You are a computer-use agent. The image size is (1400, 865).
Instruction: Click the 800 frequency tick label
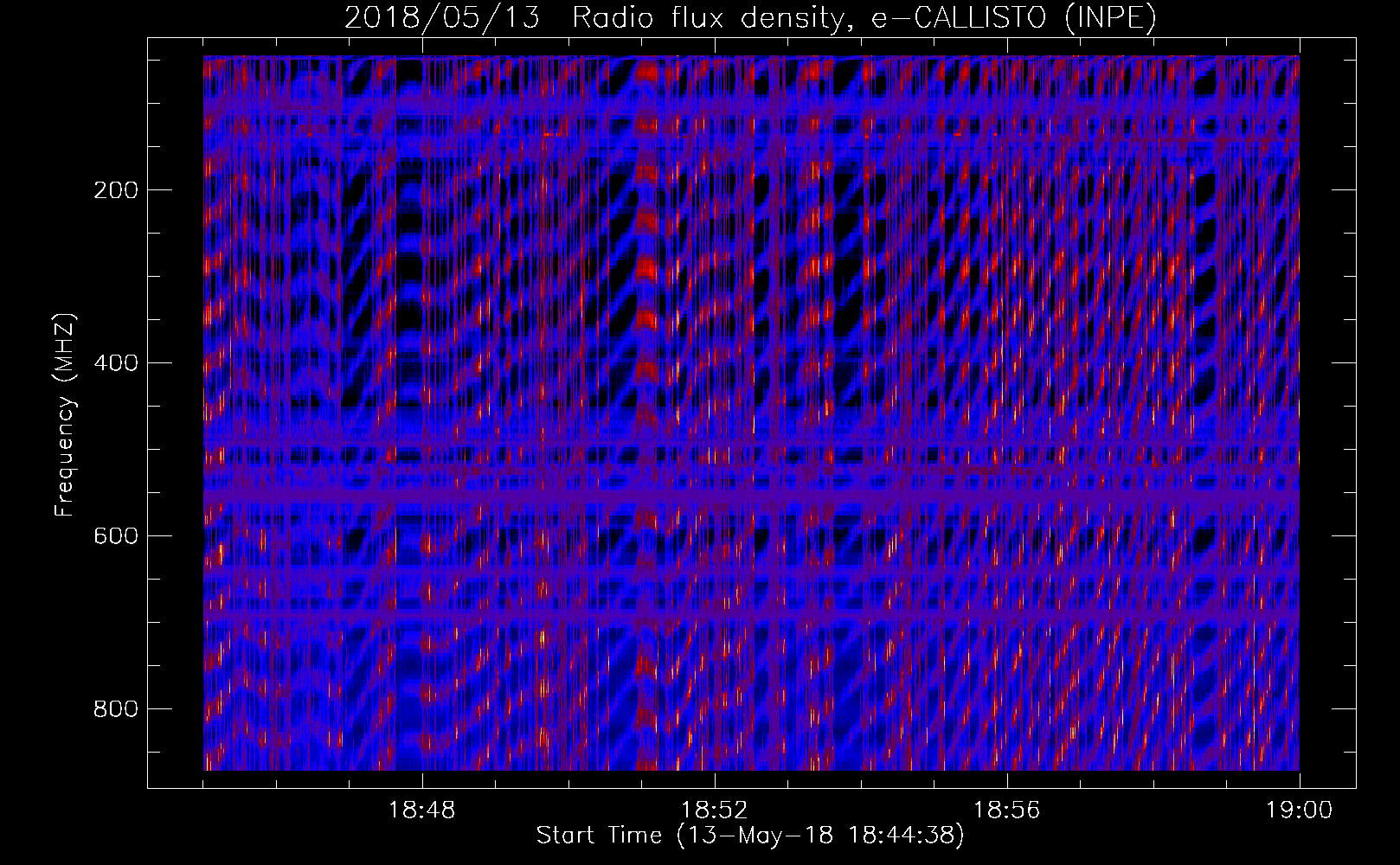pos(116,709)
